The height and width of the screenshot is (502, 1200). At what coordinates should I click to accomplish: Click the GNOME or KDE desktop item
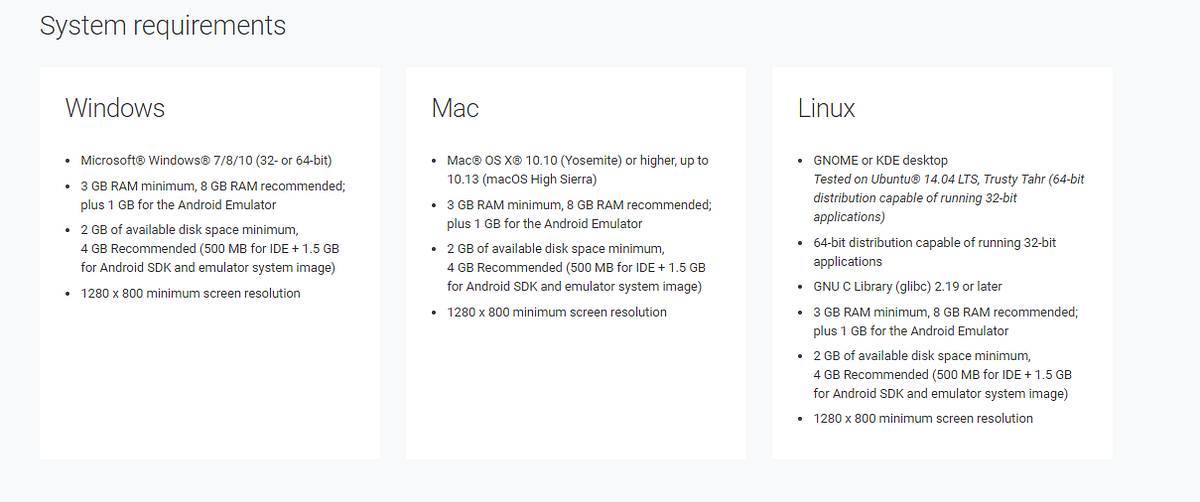pos(880,161)
